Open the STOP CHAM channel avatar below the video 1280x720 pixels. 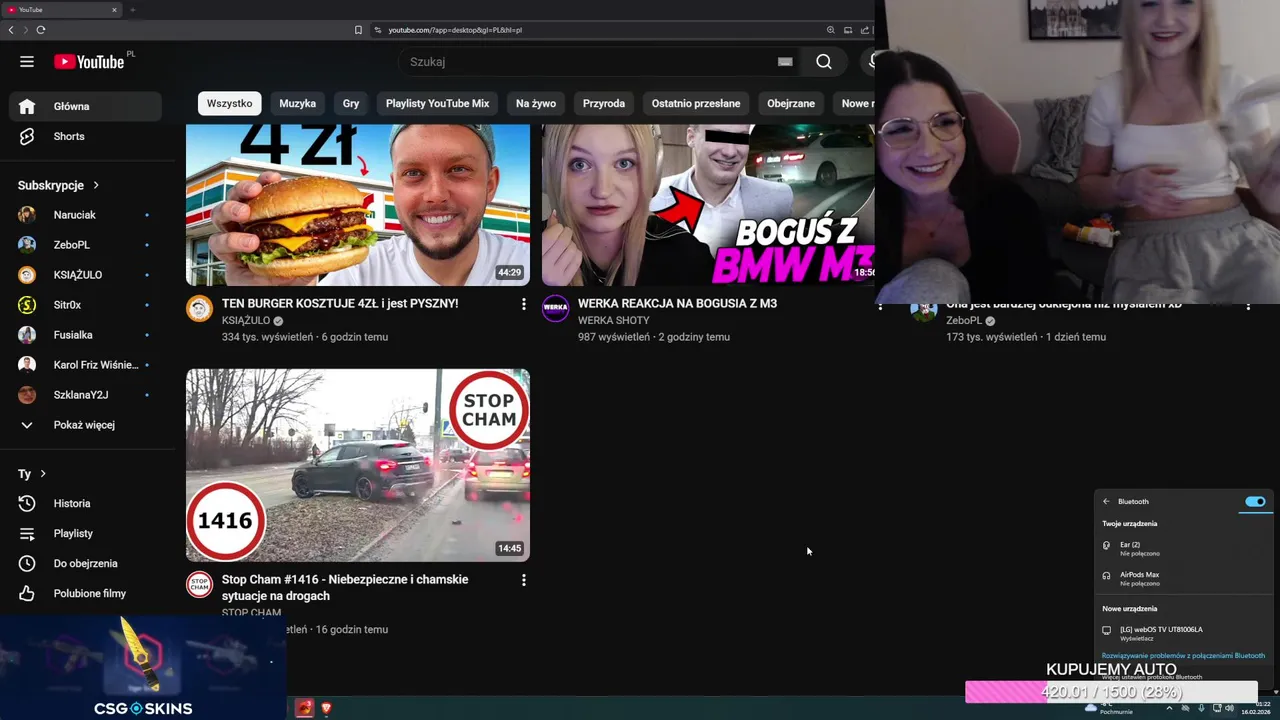(200, 584)
